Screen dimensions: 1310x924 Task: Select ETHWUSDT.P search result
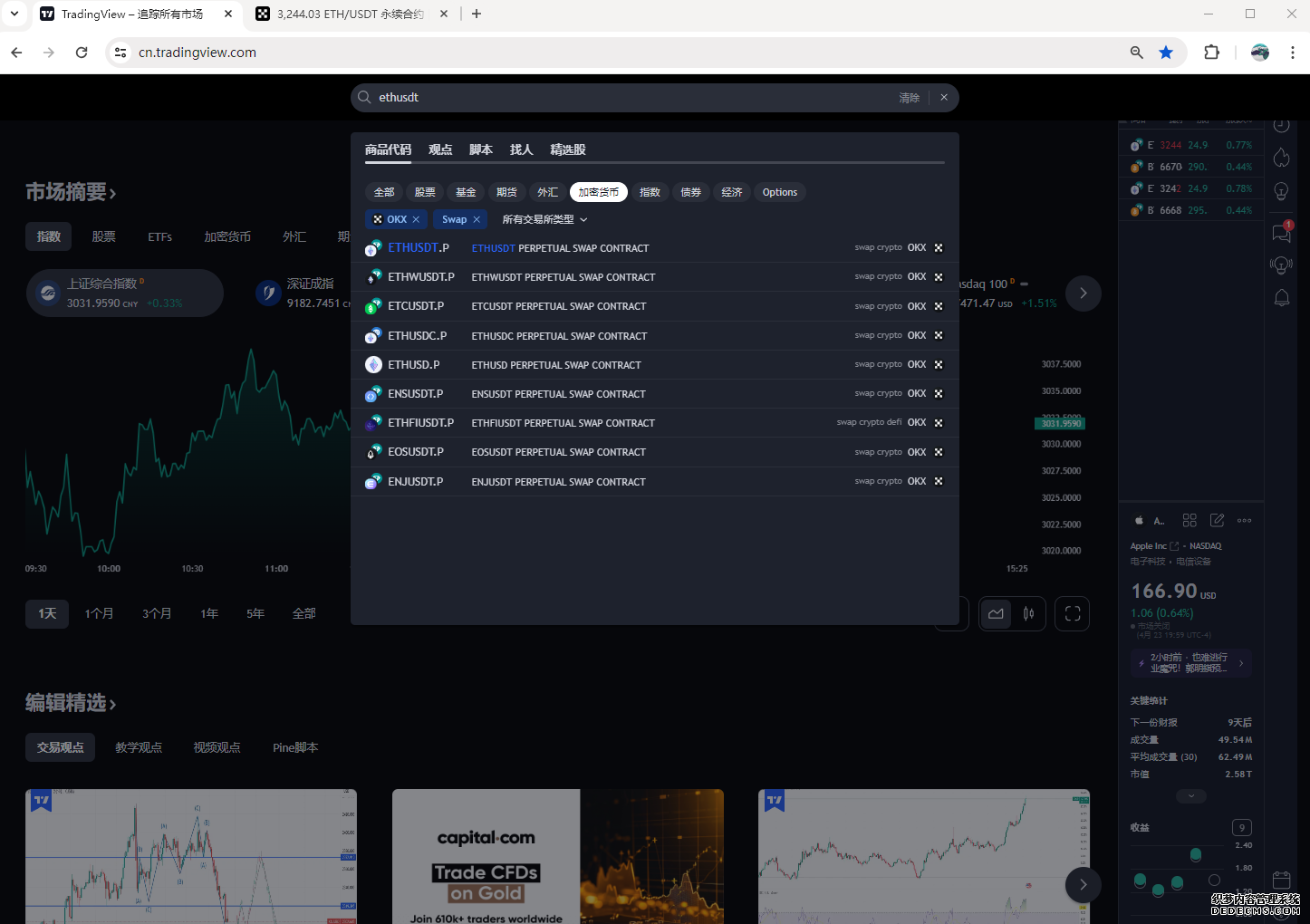click(655, 277)
